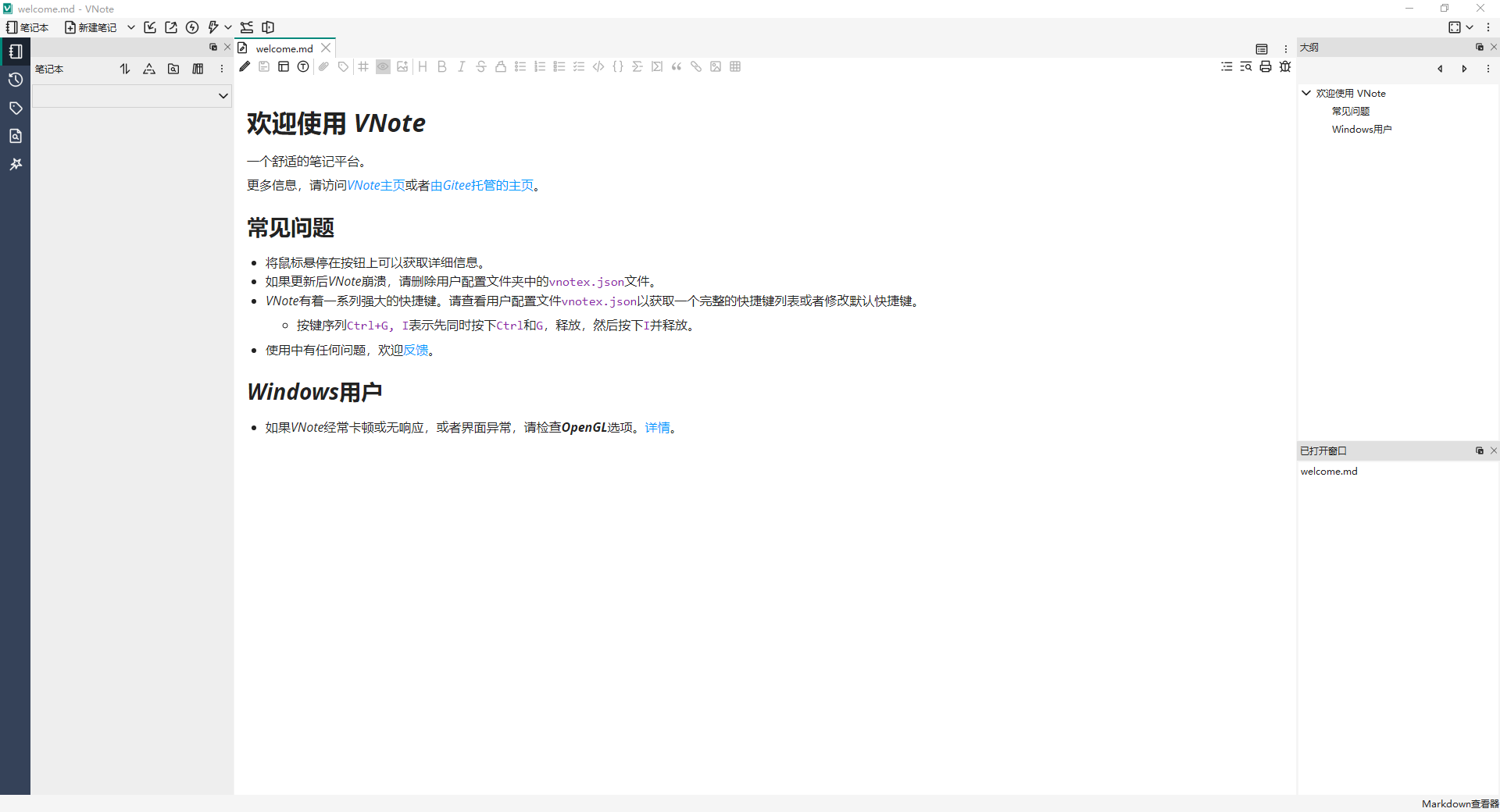Select the notebook navigation sidebar icon
The width and height of the screenshot is (1500, 812).
click(x=16, y=52)
